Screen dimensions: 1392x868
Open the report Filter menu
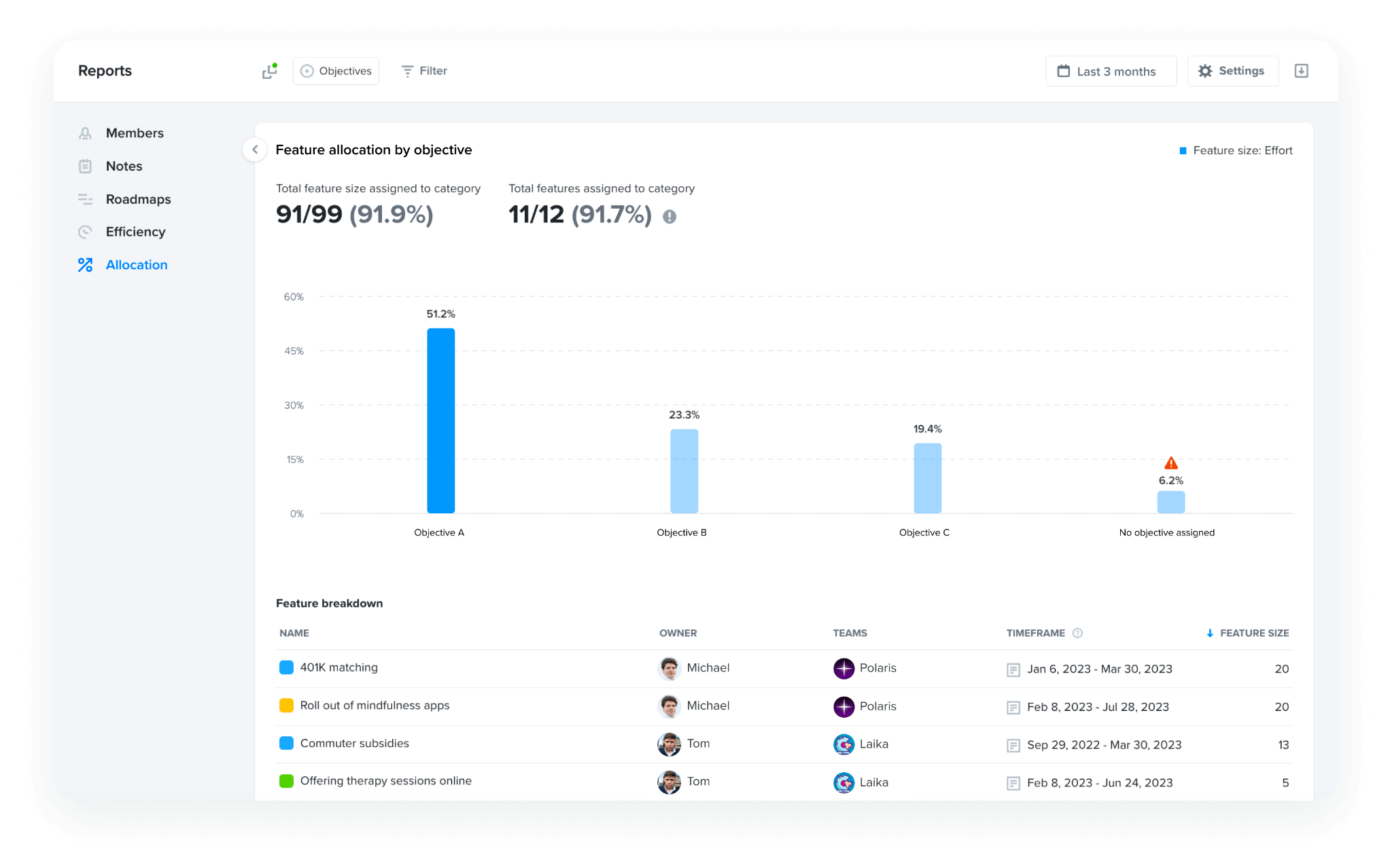pos(423,71)
